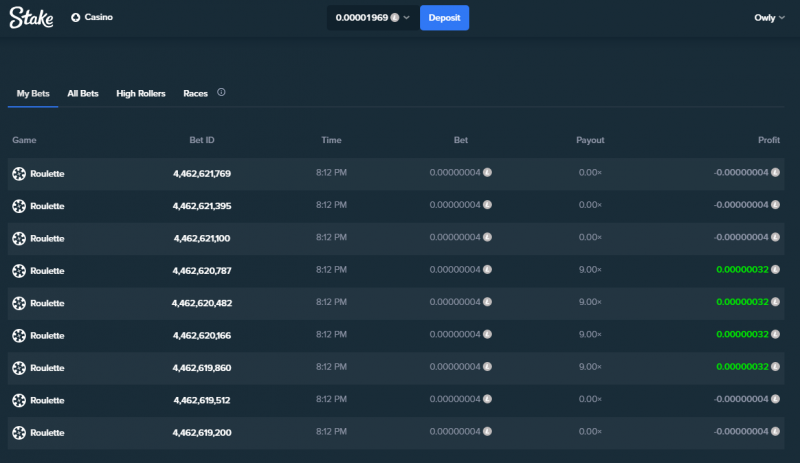Click bet amount coin icon in row 4,462,621,769

[x=488, y=173]
